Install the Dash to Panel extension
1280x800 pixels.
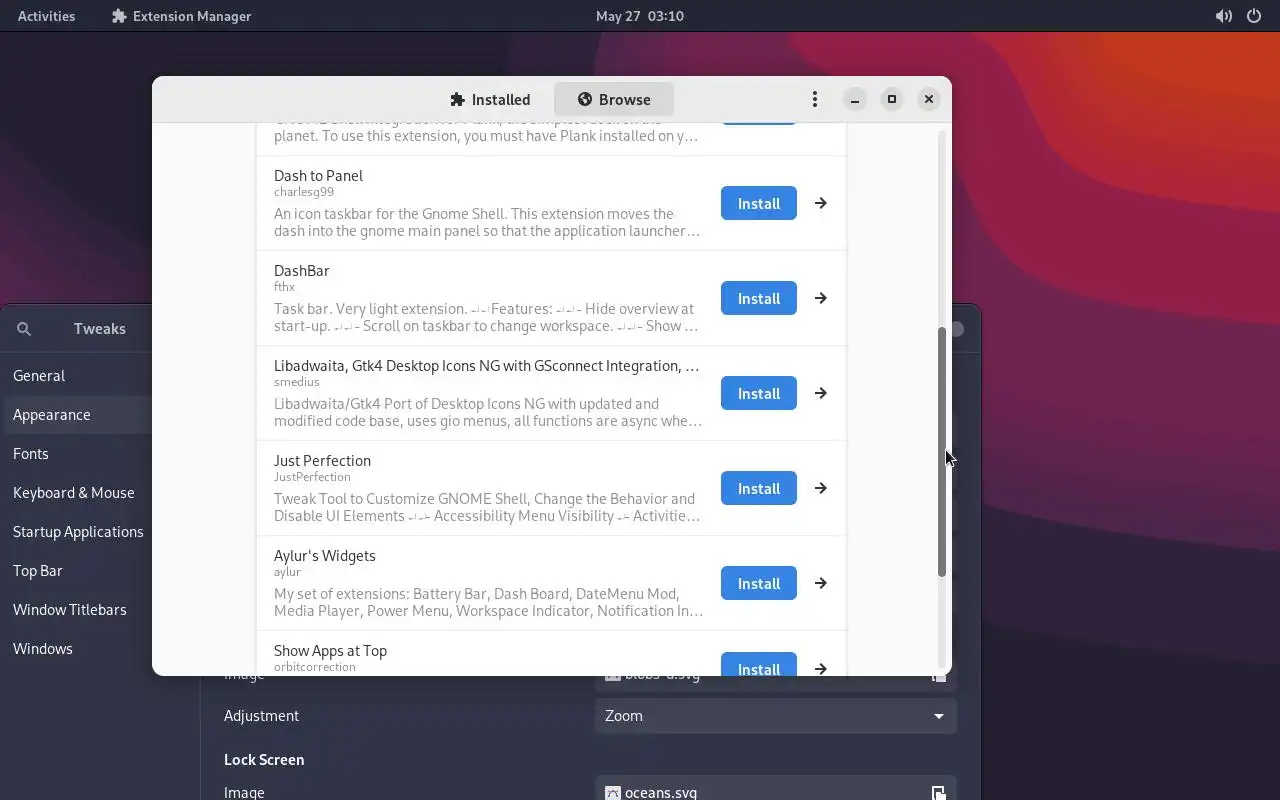[759, 203]
